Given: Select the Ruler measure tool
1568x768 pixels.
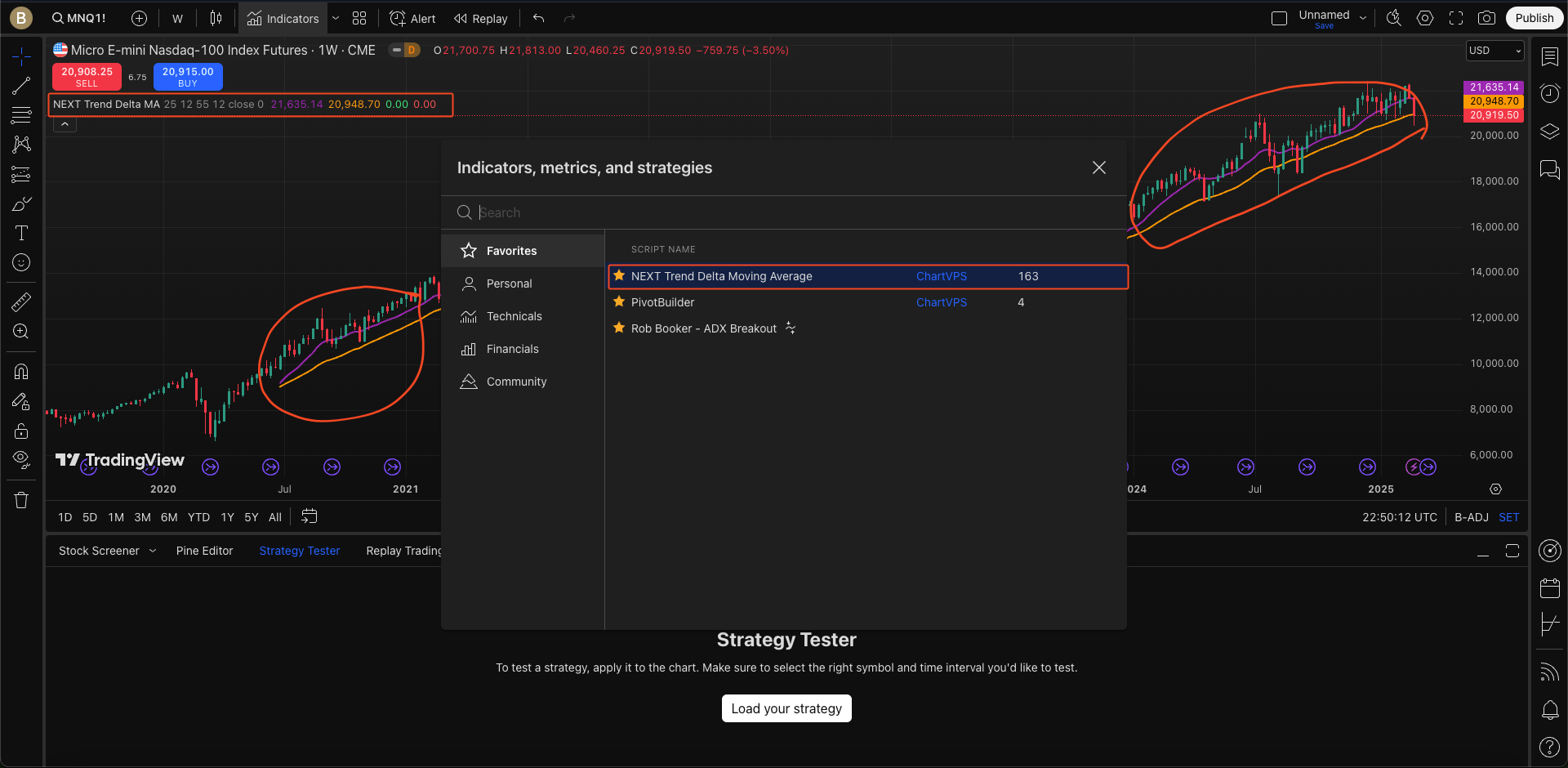Looking at the screenshot, I should tap(21, 302).
